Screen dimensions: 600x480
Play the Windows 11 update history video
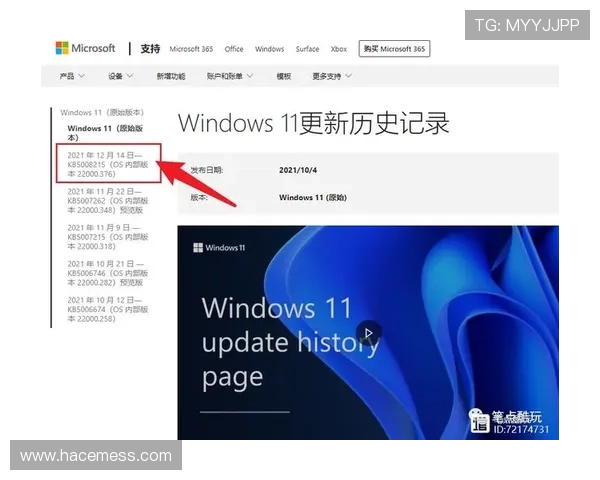coord(368,333)
